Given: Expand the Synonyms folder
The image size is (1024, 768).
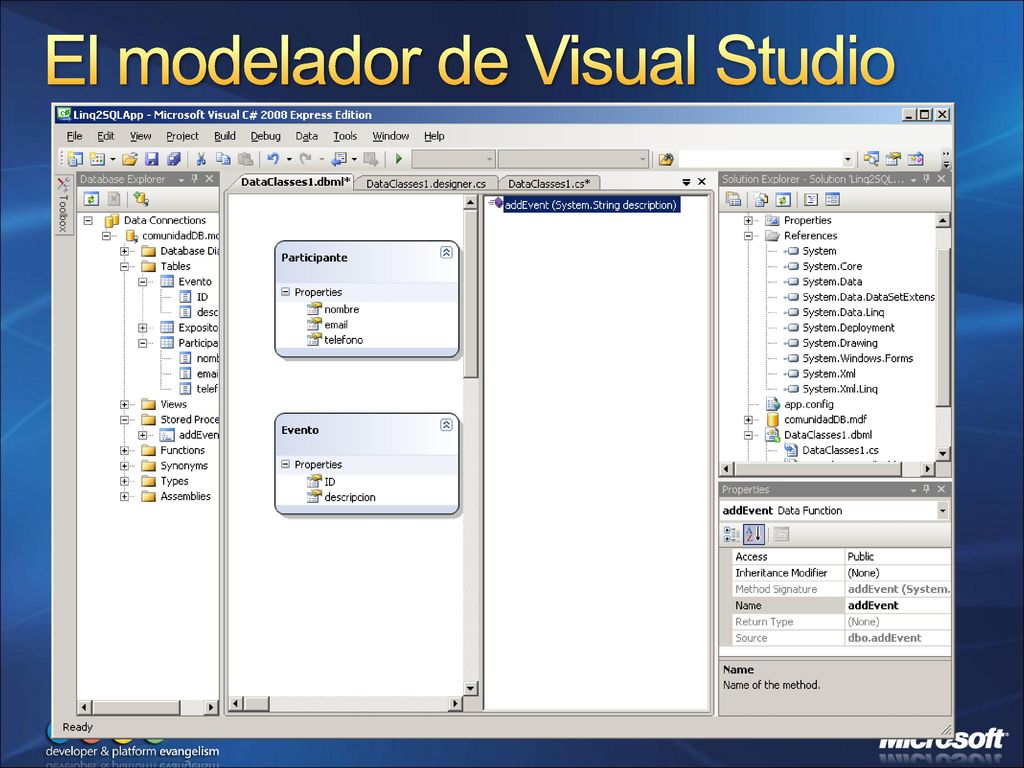Looking at the screenshot, I should [x=124, y=466].
